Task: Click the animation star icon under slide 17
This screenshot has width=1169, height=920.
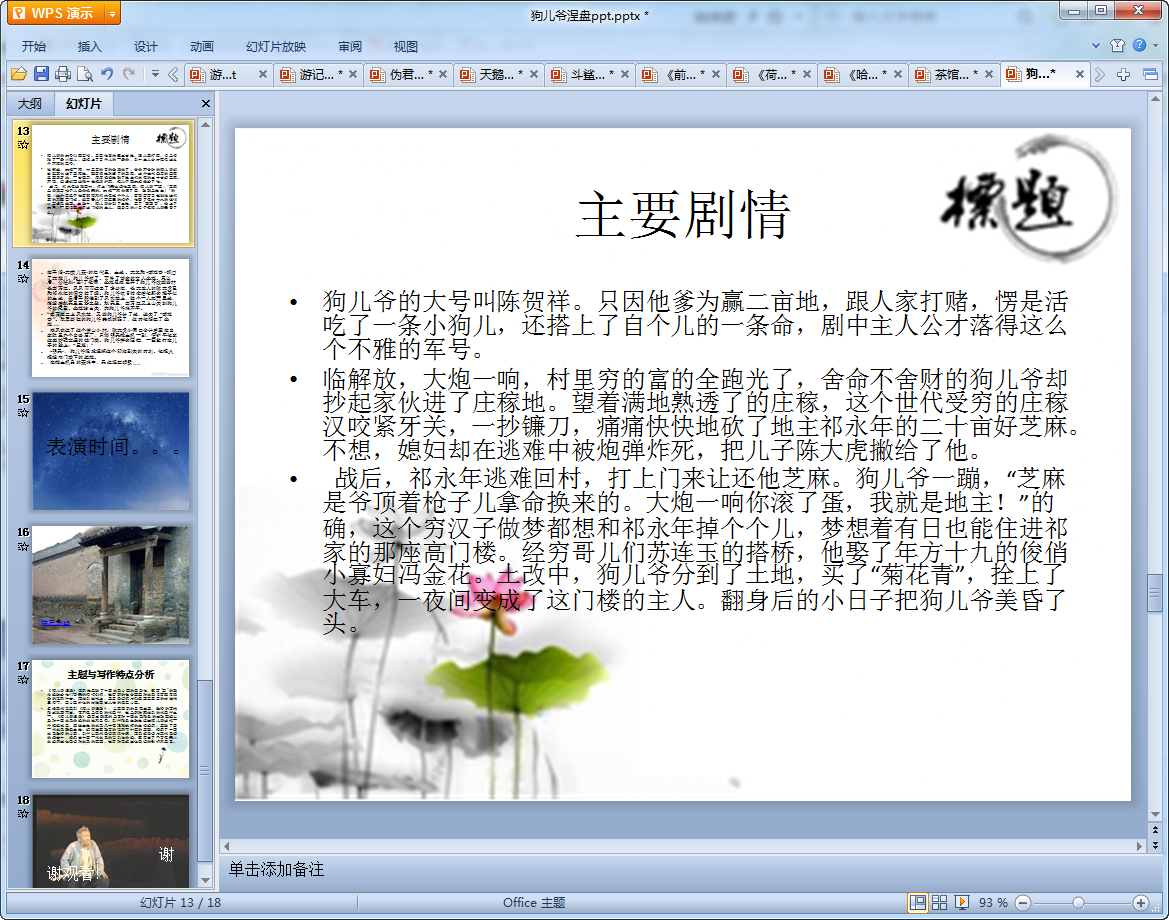Action: pos(23,679)
